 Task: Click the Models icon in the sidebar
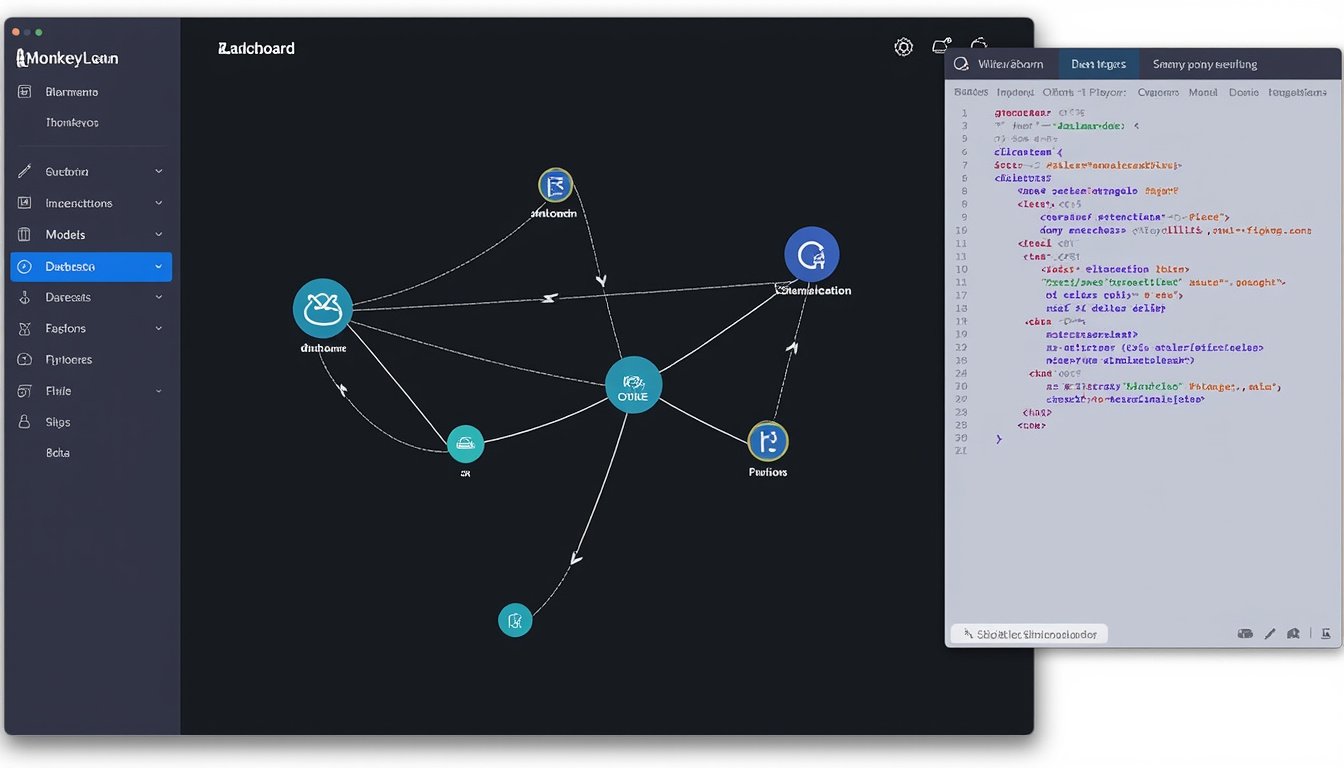coord(22,234)
